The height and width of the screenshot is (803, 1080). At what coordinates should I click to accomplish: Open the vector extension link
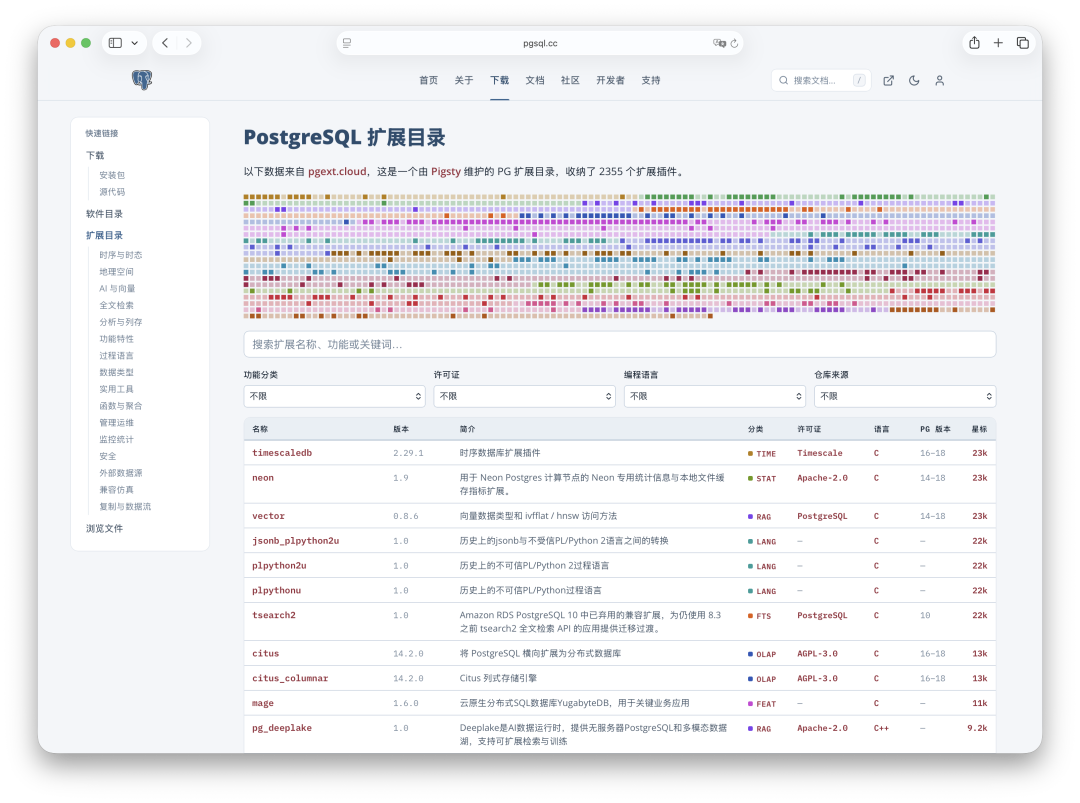[x=268, y=516]
